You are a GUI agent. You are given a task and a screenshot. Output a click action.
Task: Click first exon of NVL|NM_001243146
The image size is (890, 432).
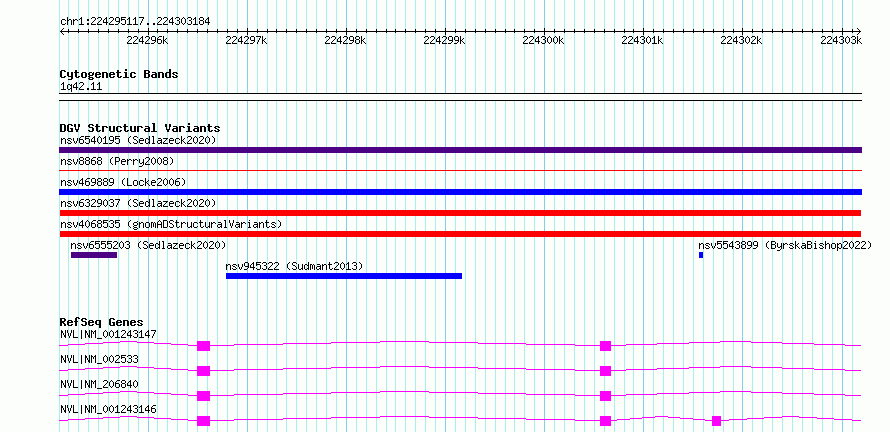(x=203, y=421)
